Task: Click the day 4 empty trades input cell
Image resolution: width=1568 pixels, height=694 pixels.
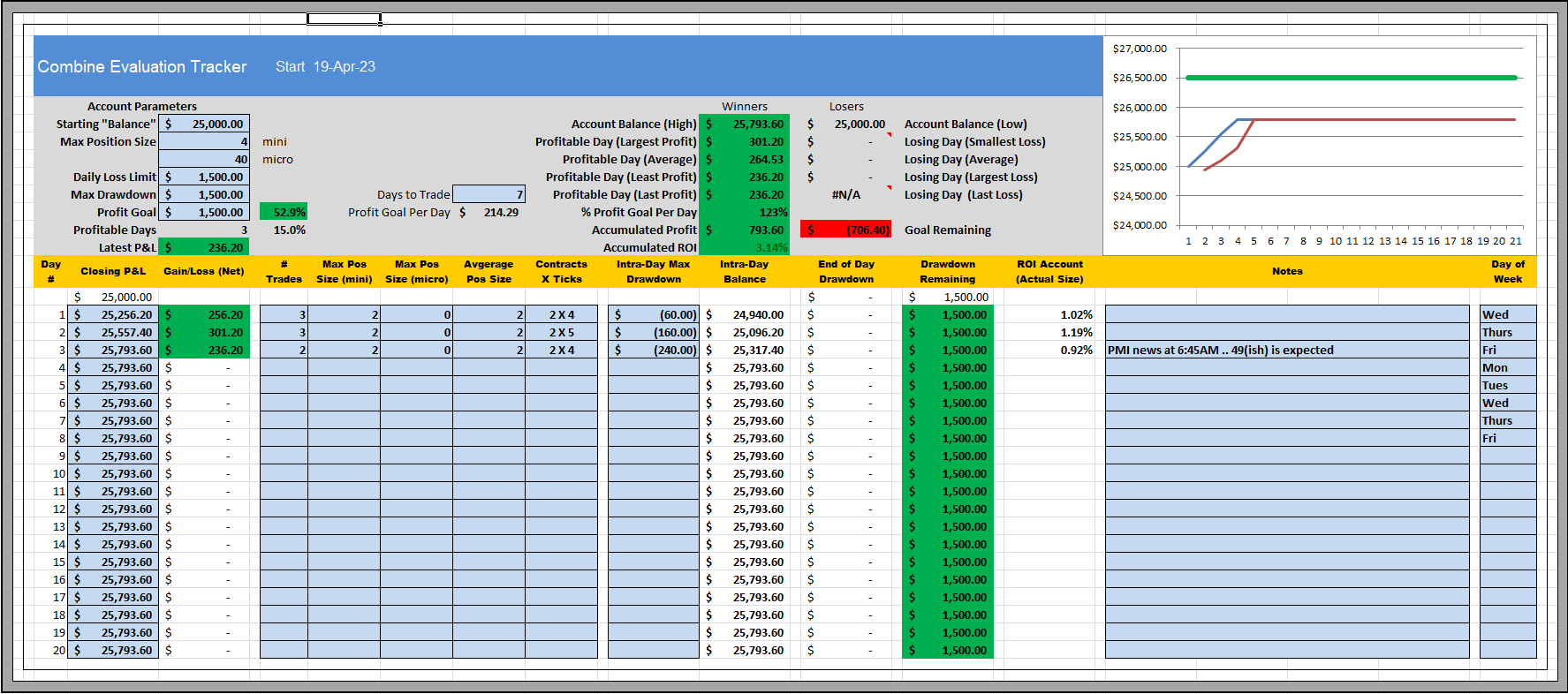Action: [284, 367]
